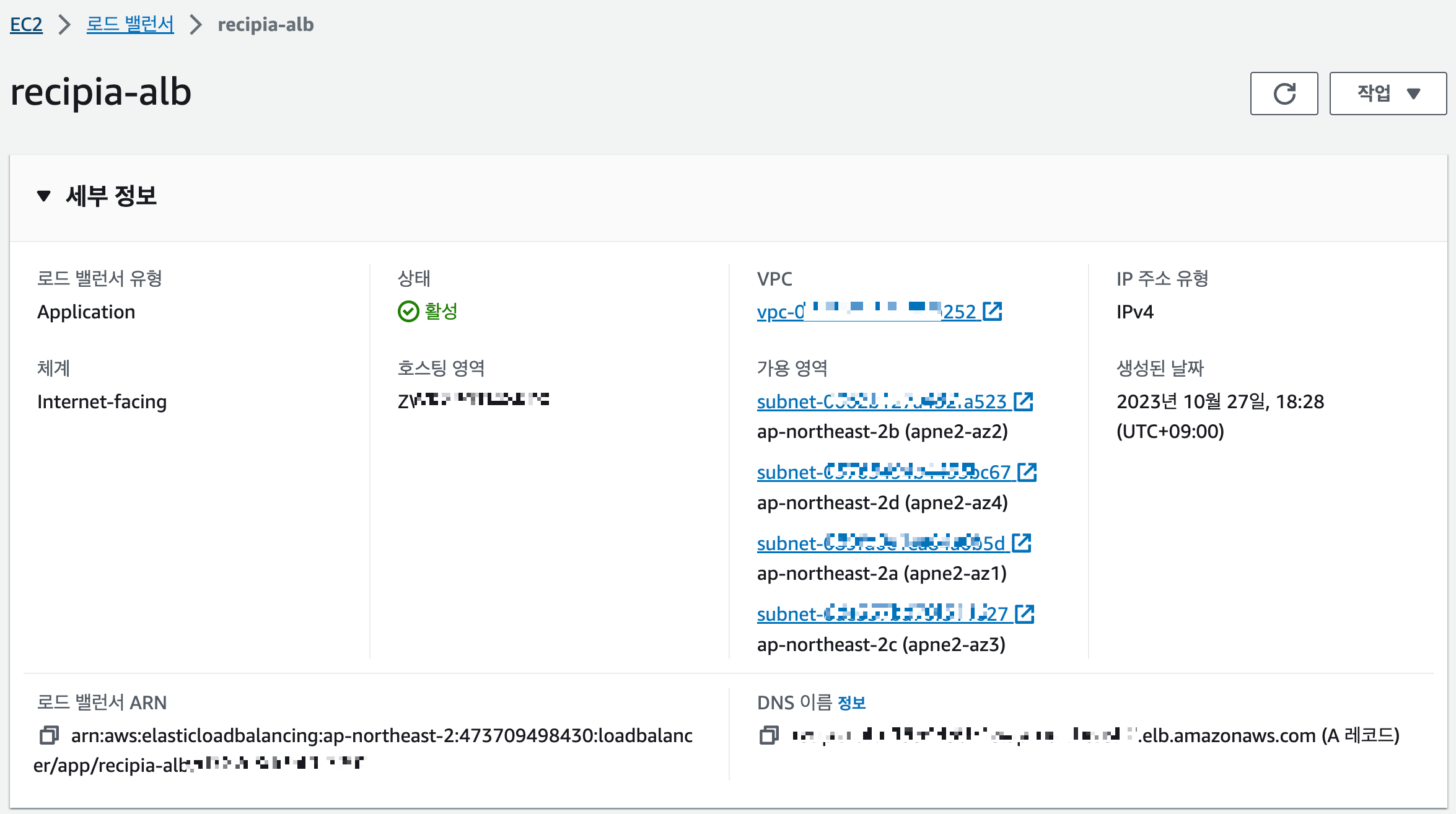
Task: Go to 로드 밸런서 breadcrumb link
Action: click(130, 25)
